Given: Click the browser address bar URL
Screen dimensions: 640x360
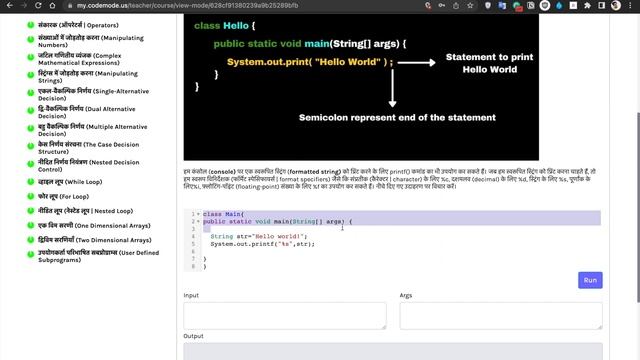Looking at the screenshot, I should pyautogui.click(x=187, y=6).
